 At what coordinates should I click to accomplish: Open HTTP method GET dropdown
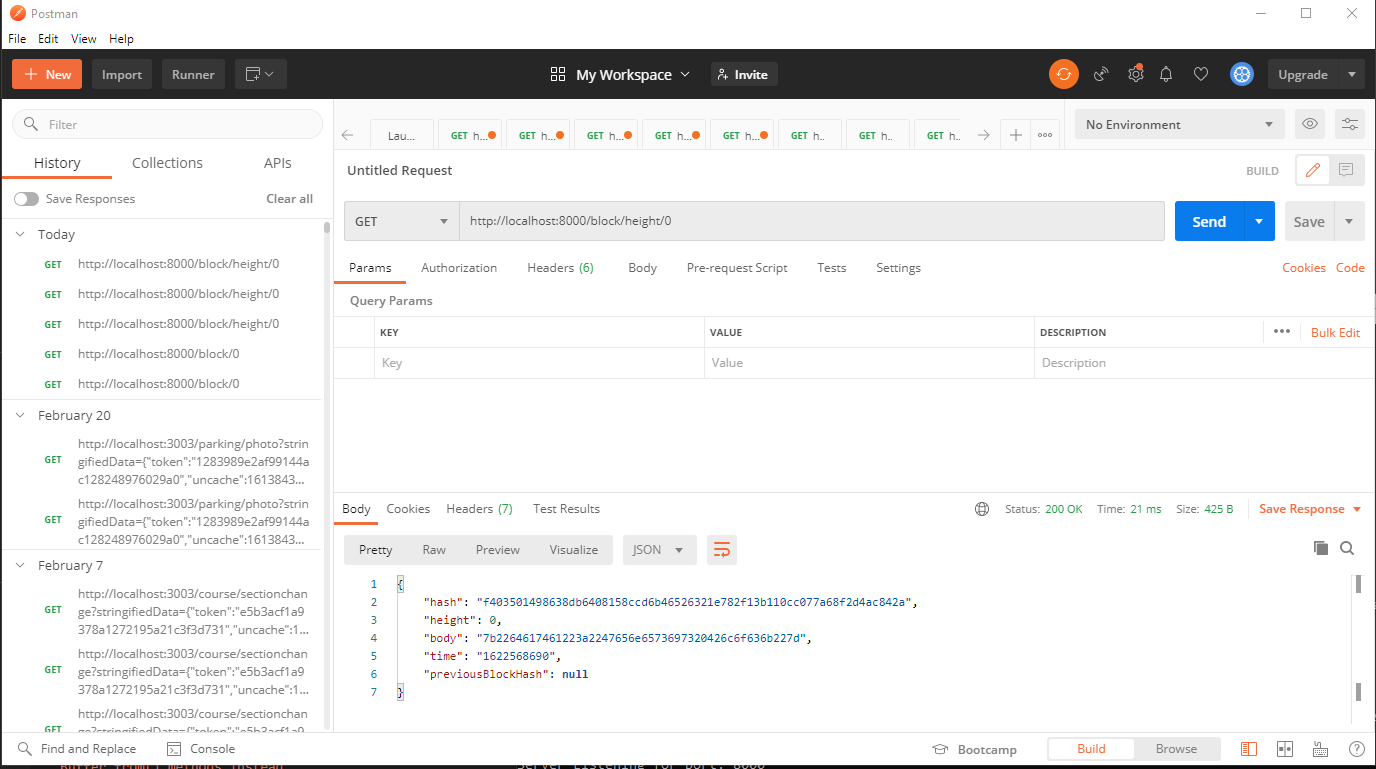pyautogui.click(x=401, y=221)
